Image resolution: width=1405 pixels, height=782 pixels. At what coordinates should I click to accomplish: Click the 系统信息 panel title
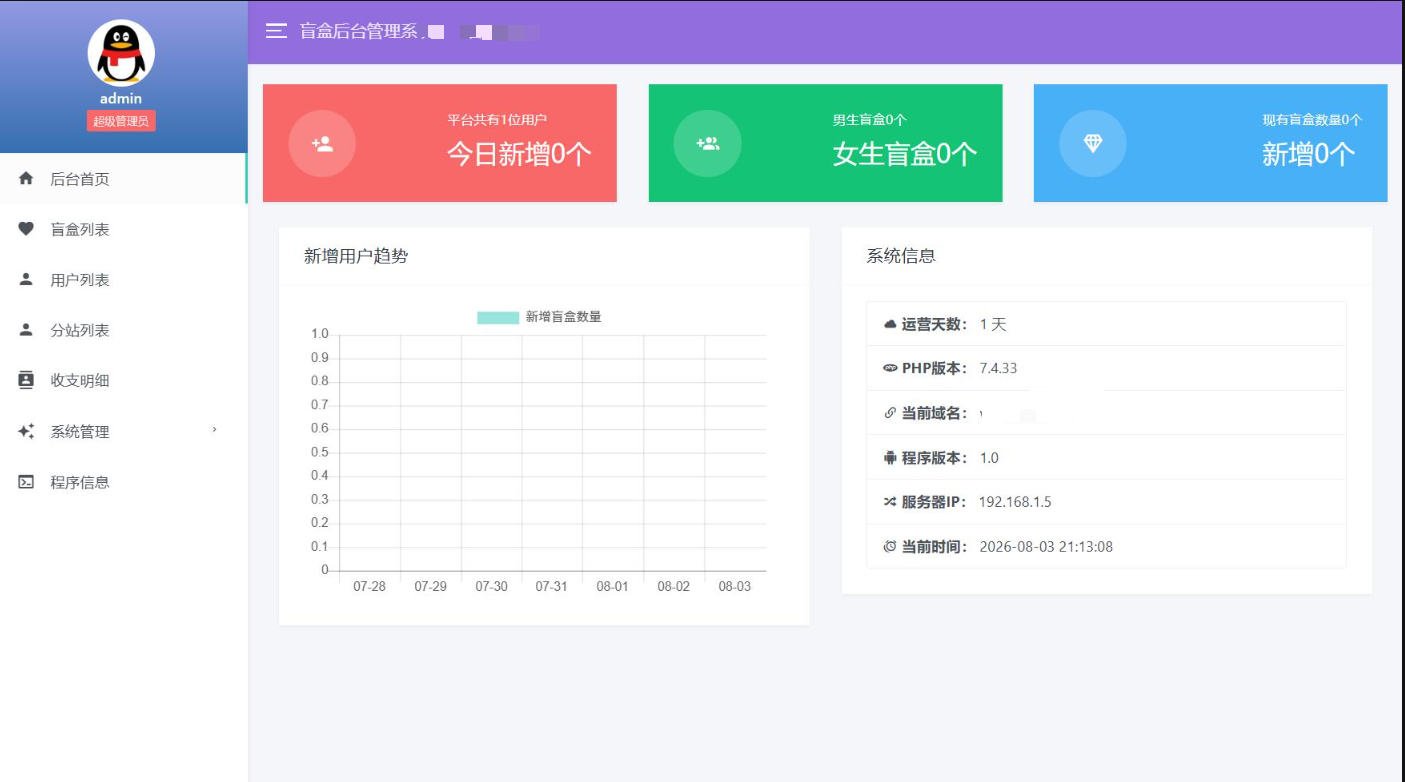pyautogui.click(x=901, y=256)
